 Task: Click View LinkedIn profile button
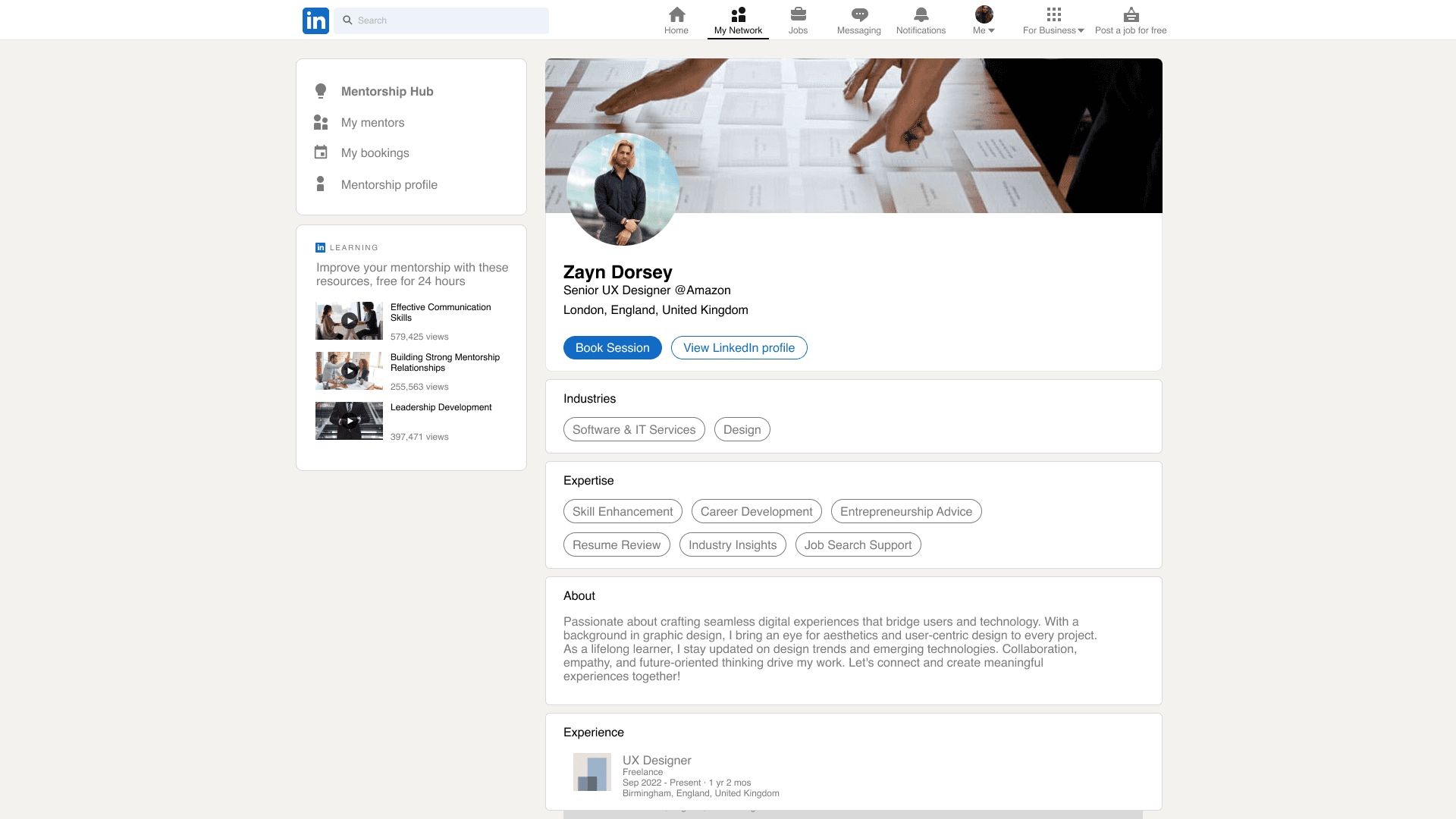(x=739, y=347)
